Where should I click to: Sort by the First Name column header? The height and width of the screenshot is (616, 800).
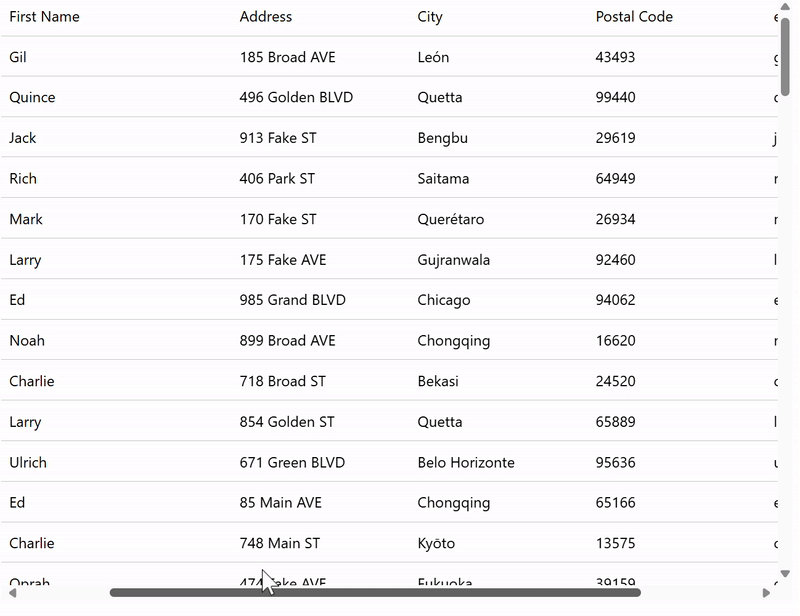44,17
